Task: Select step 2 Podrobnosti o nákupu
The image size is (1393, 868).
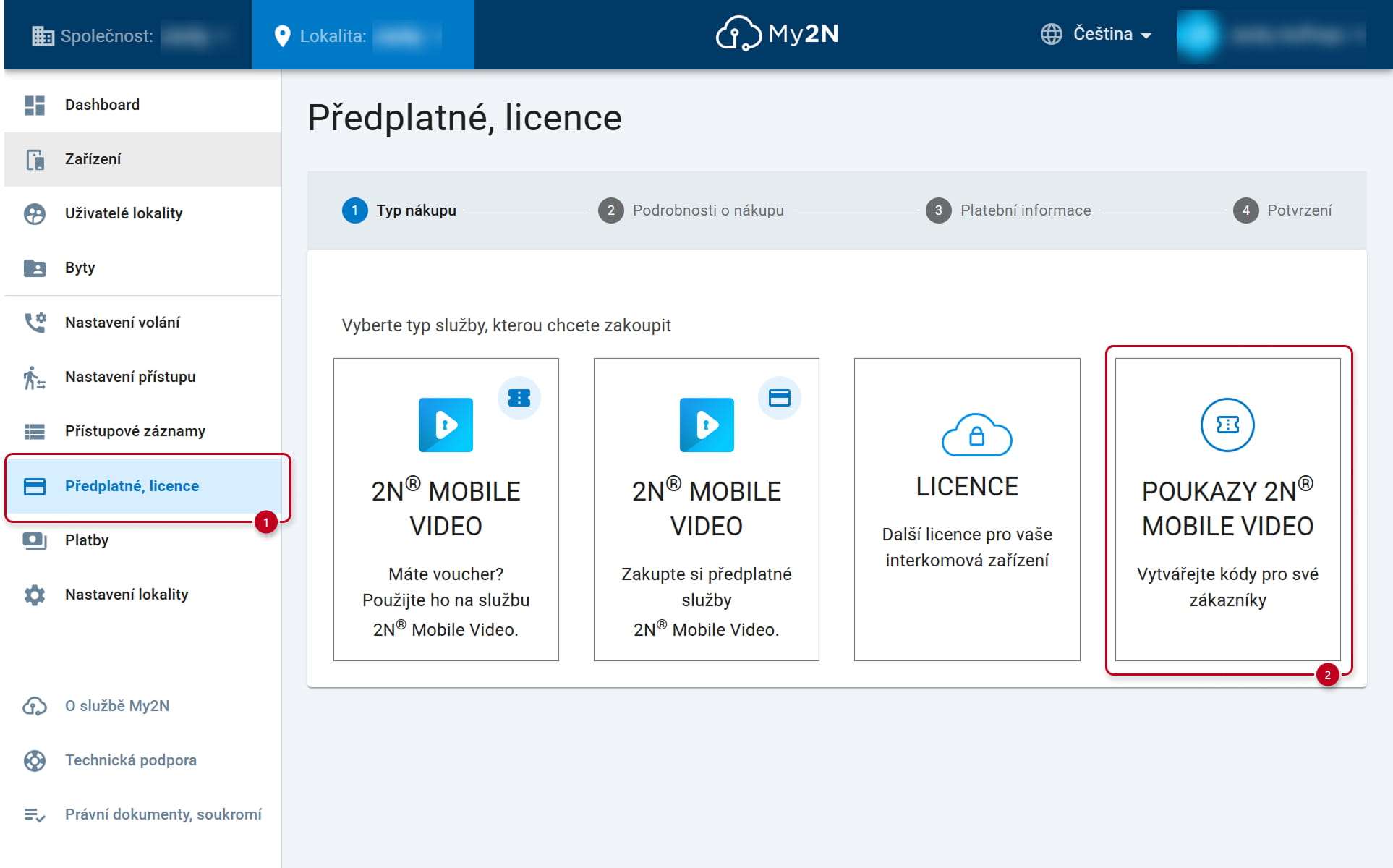Action: point(691,210)
